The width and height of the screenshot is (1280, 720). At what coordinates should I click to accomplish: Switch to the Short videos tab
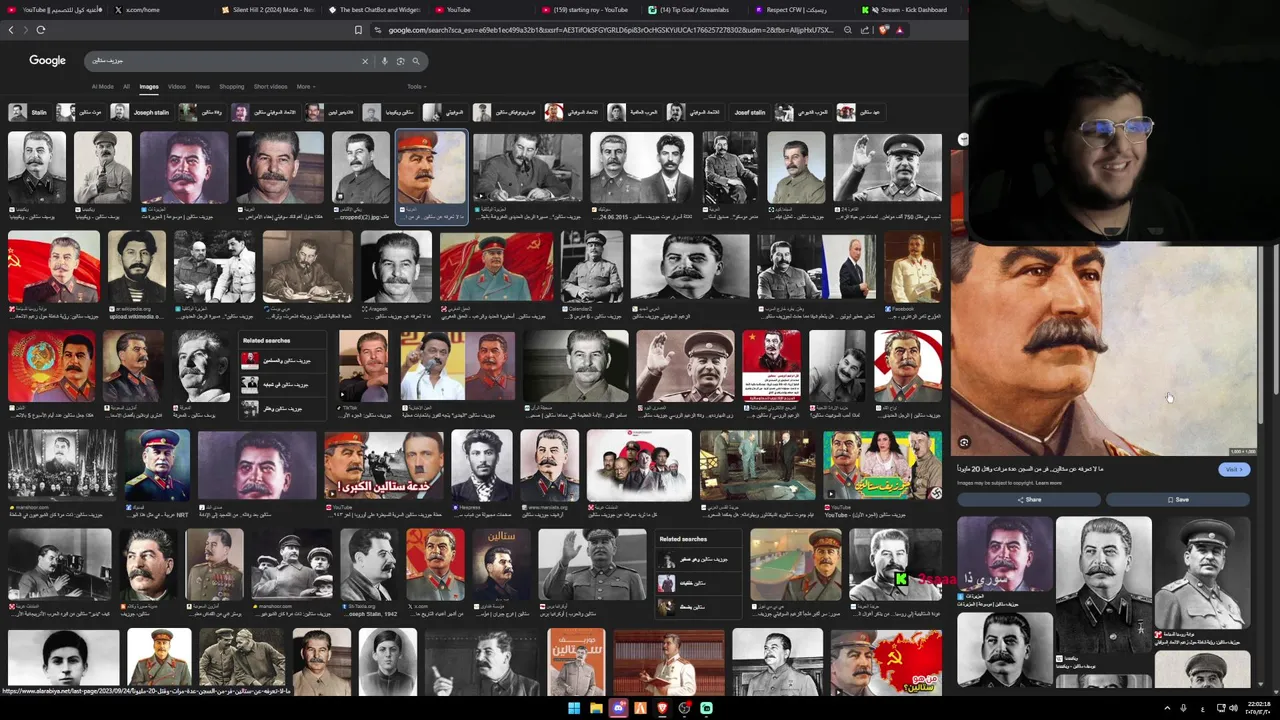point(270,87)
